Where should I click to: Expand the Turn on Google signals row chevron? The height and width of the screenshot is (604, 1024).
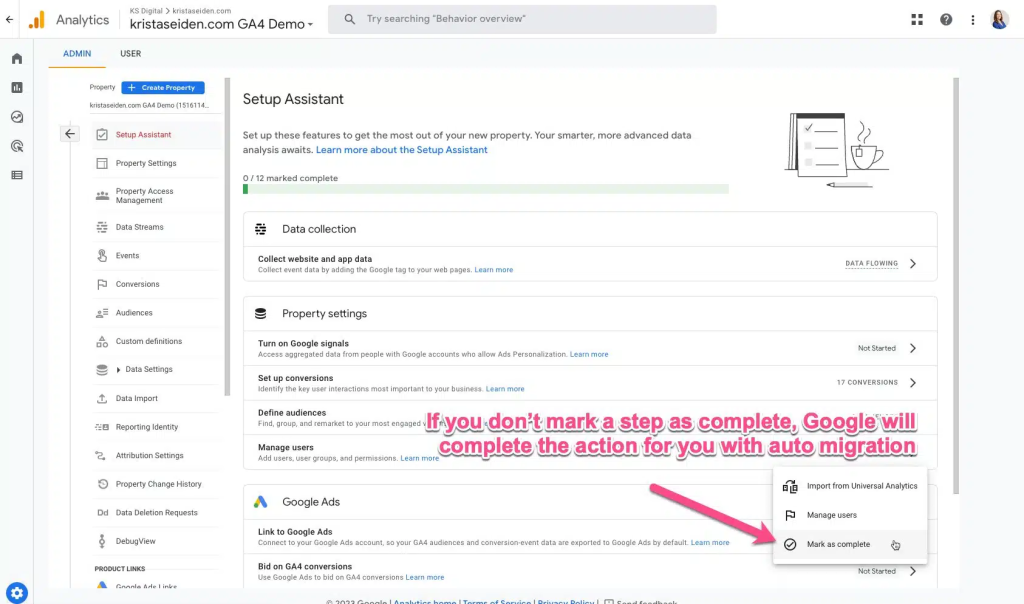[913, 349]
